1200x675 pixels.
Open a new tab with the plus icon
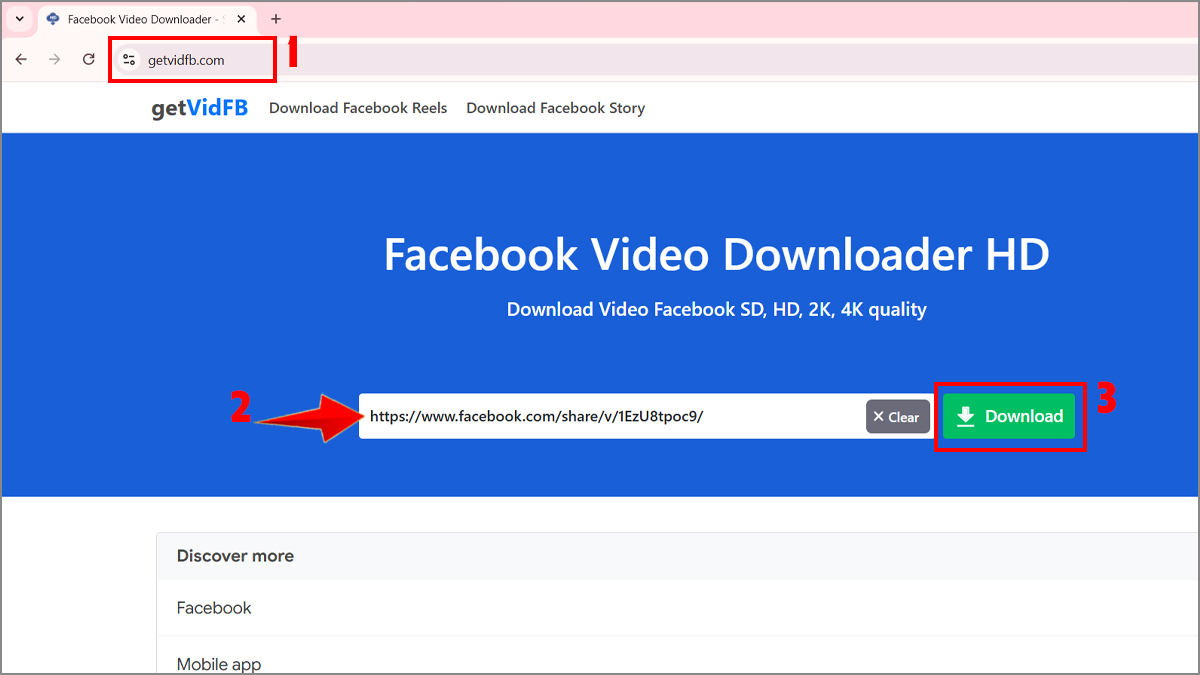point(276,18)
